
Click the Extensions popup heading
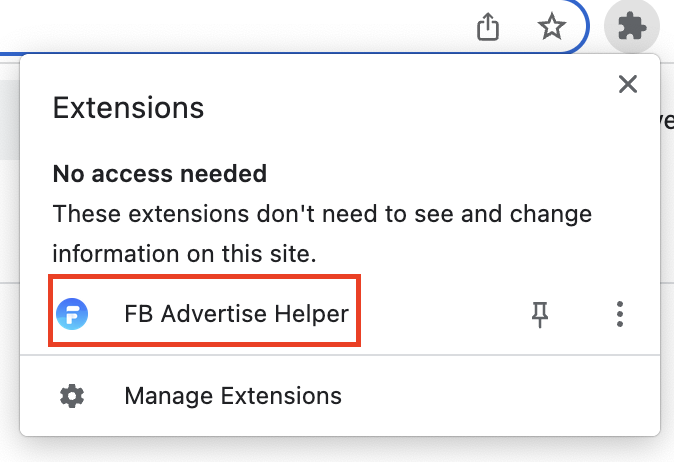(128, 107)
